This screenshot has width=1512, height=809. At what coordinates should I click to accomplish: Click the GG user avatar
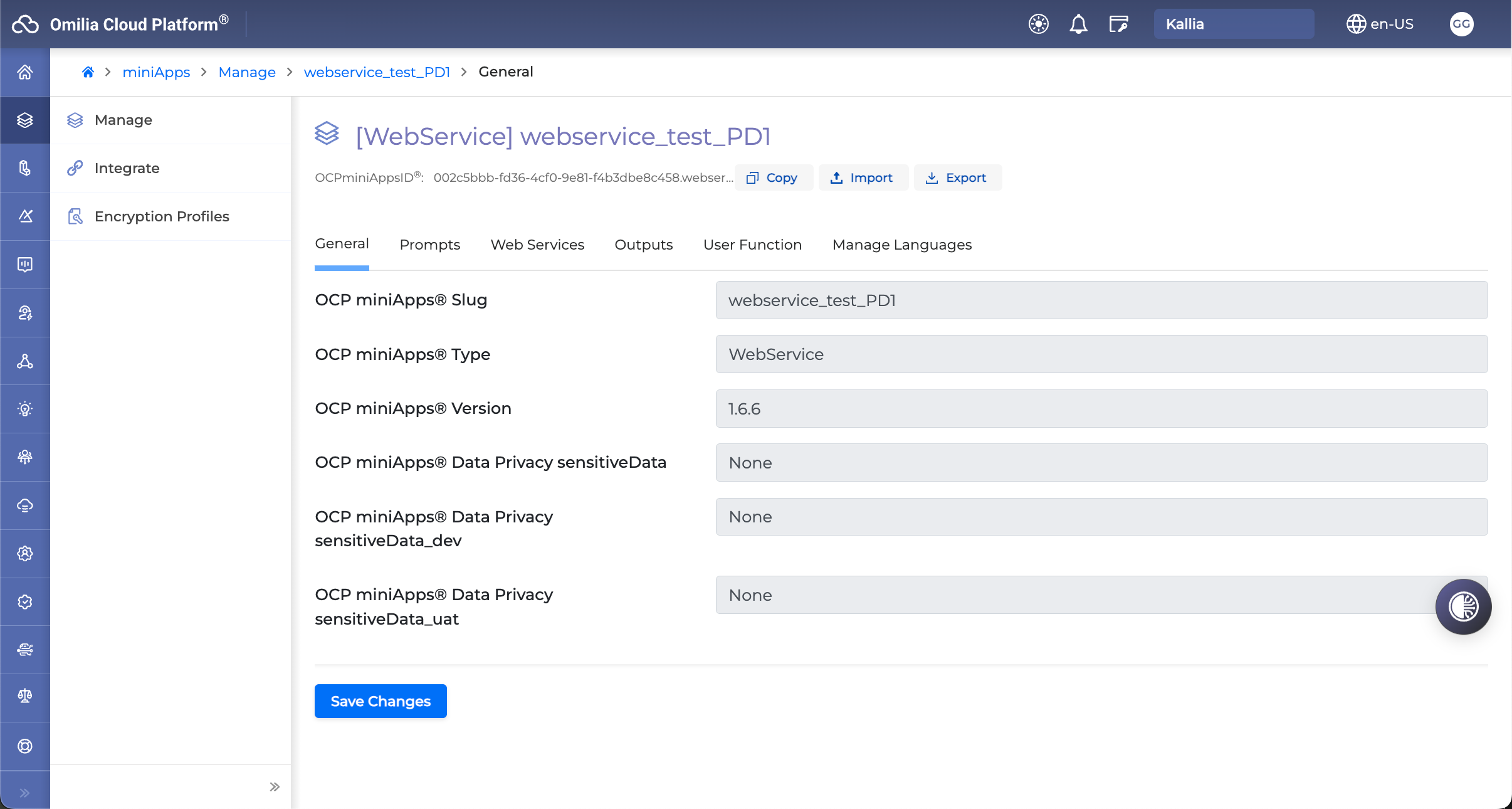tap(1461, 24)
